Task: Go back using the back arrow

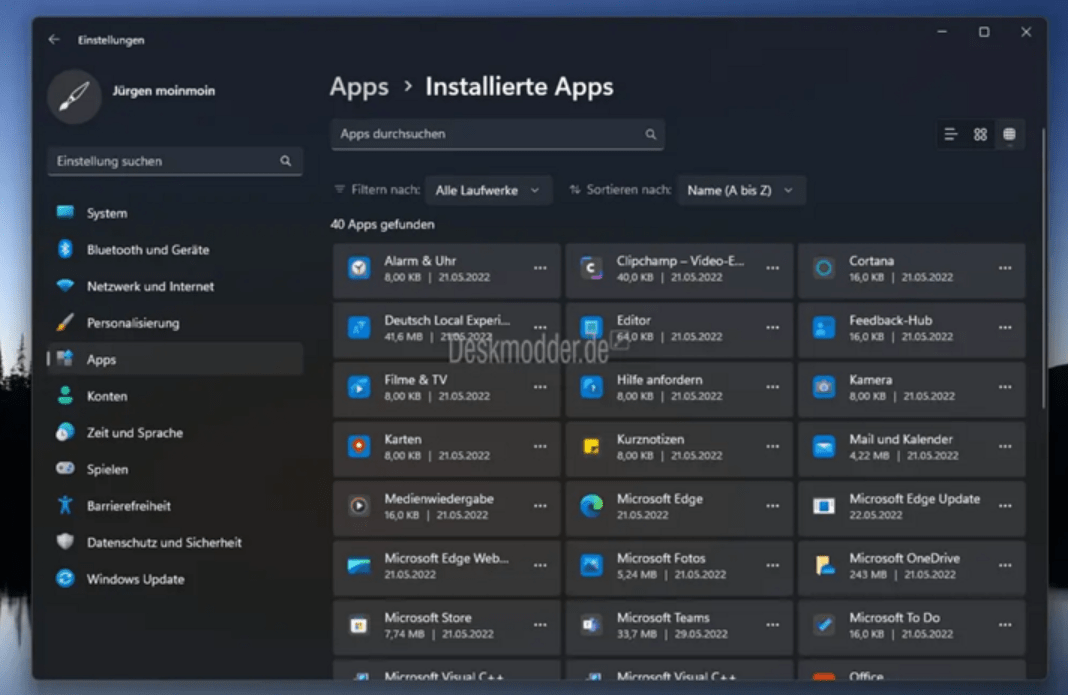Action: (54, 40)
